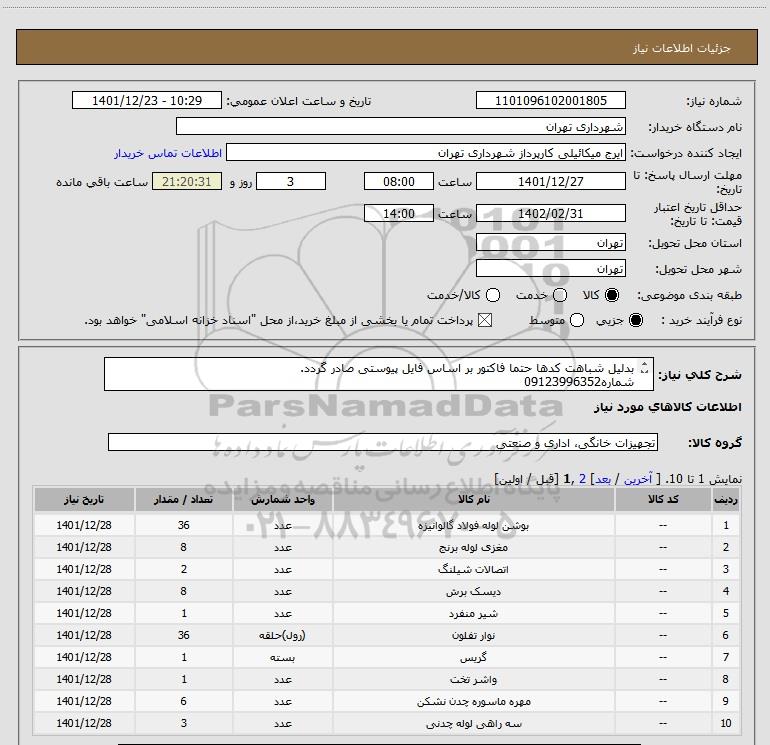Select the خدمت radio button

click(x=560, y=295)
